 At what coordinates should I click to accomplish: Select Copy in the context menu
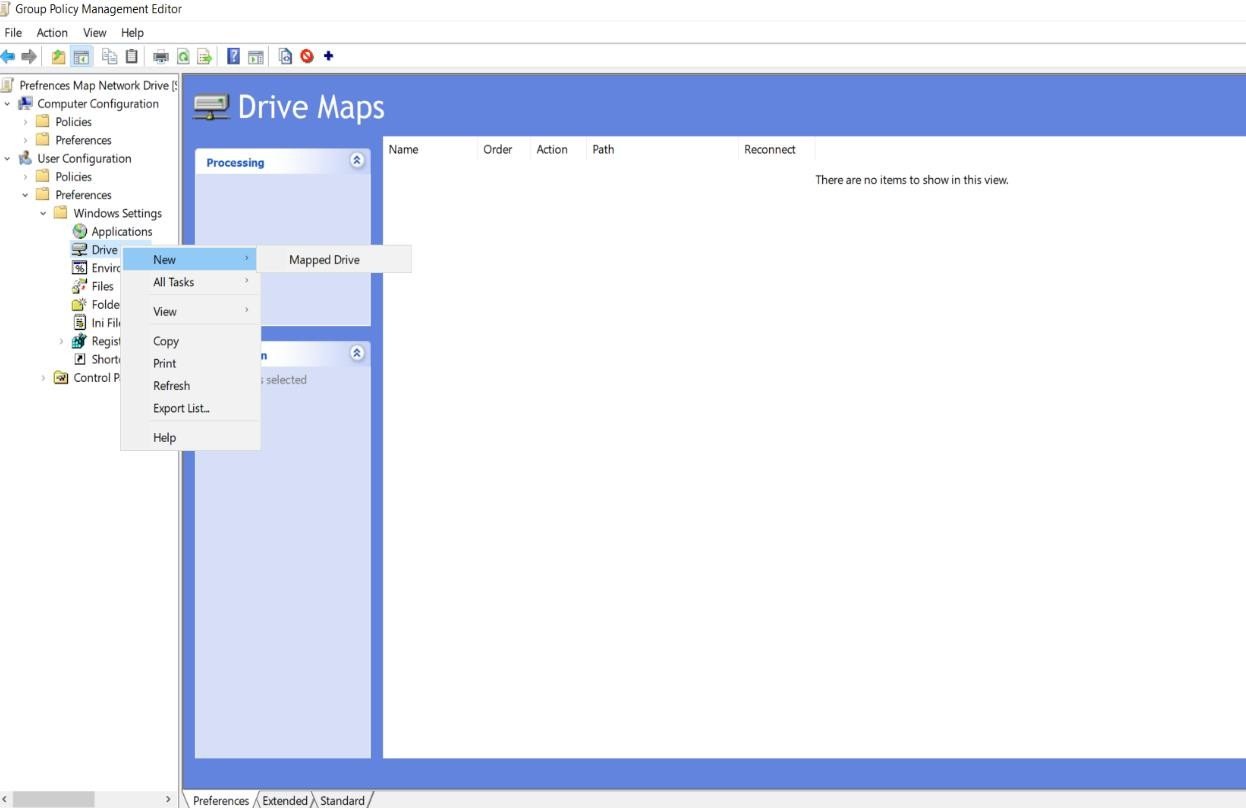point(190,341)
